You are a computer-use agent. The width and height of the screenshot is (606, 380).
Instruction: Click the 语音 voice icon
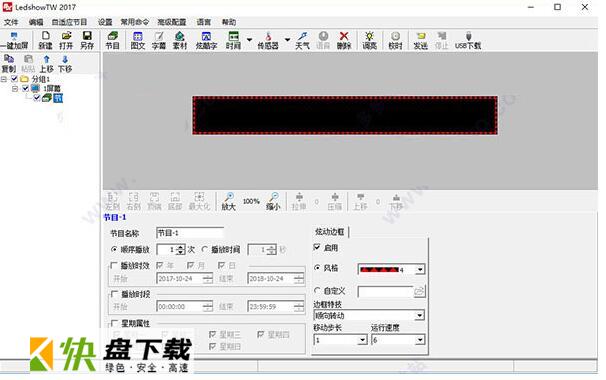pos(323,41)
